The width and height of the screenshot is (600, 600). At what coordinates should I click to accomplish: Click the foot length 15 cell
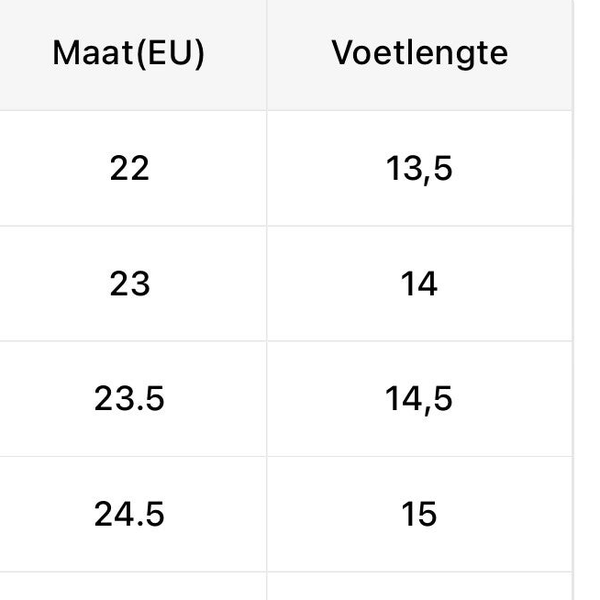[419, 514]
